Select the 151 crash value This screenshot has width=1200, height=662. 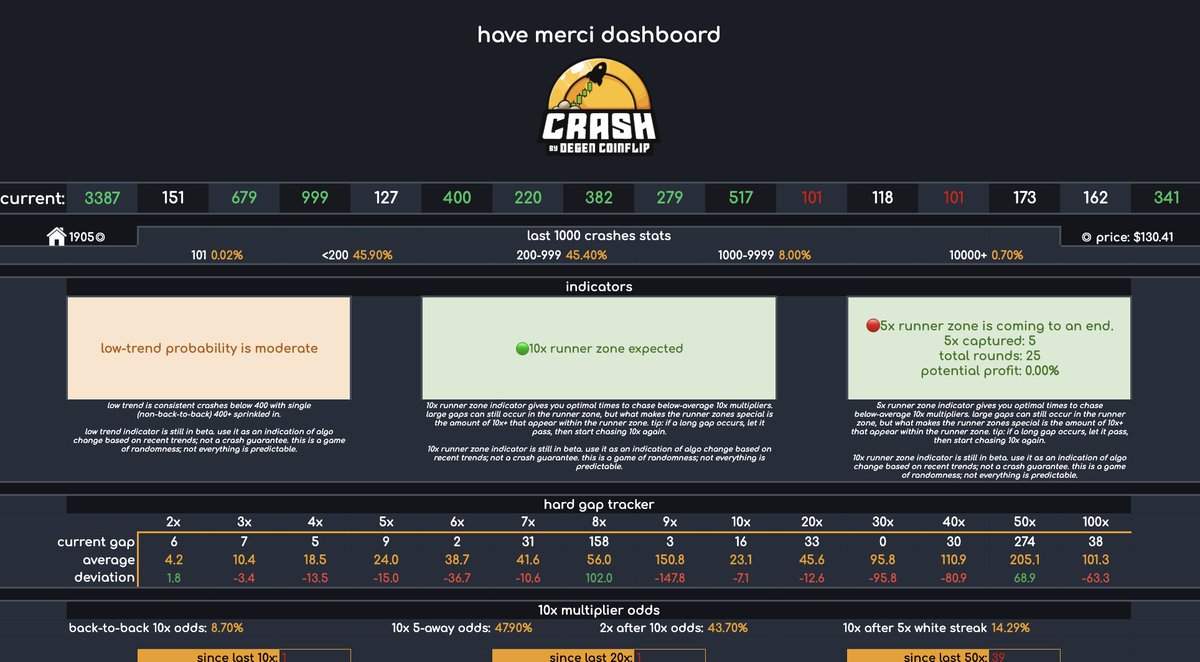click(173, 198)
